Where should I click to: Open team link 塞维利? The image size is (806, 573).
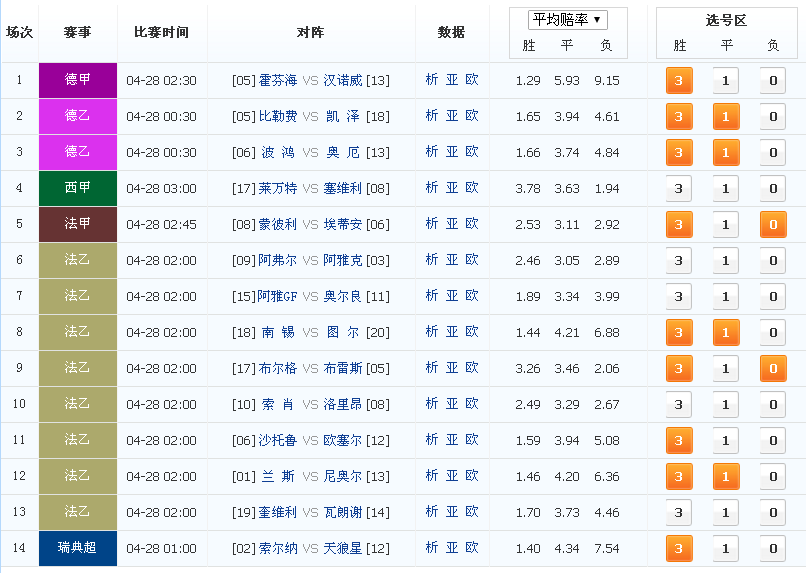pos(343,188)
